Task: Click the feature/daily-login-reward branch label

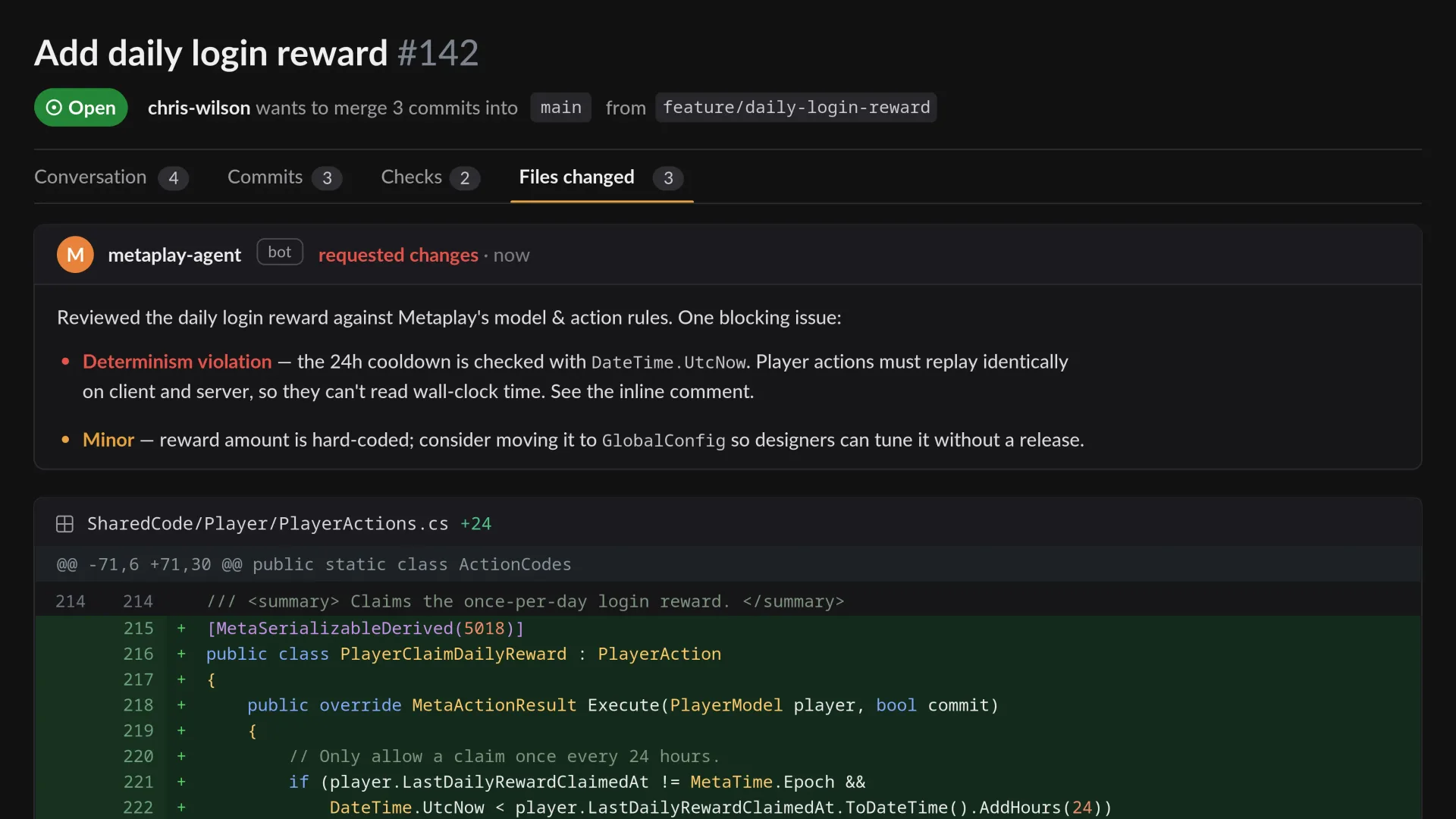Action: coord(796,108)
